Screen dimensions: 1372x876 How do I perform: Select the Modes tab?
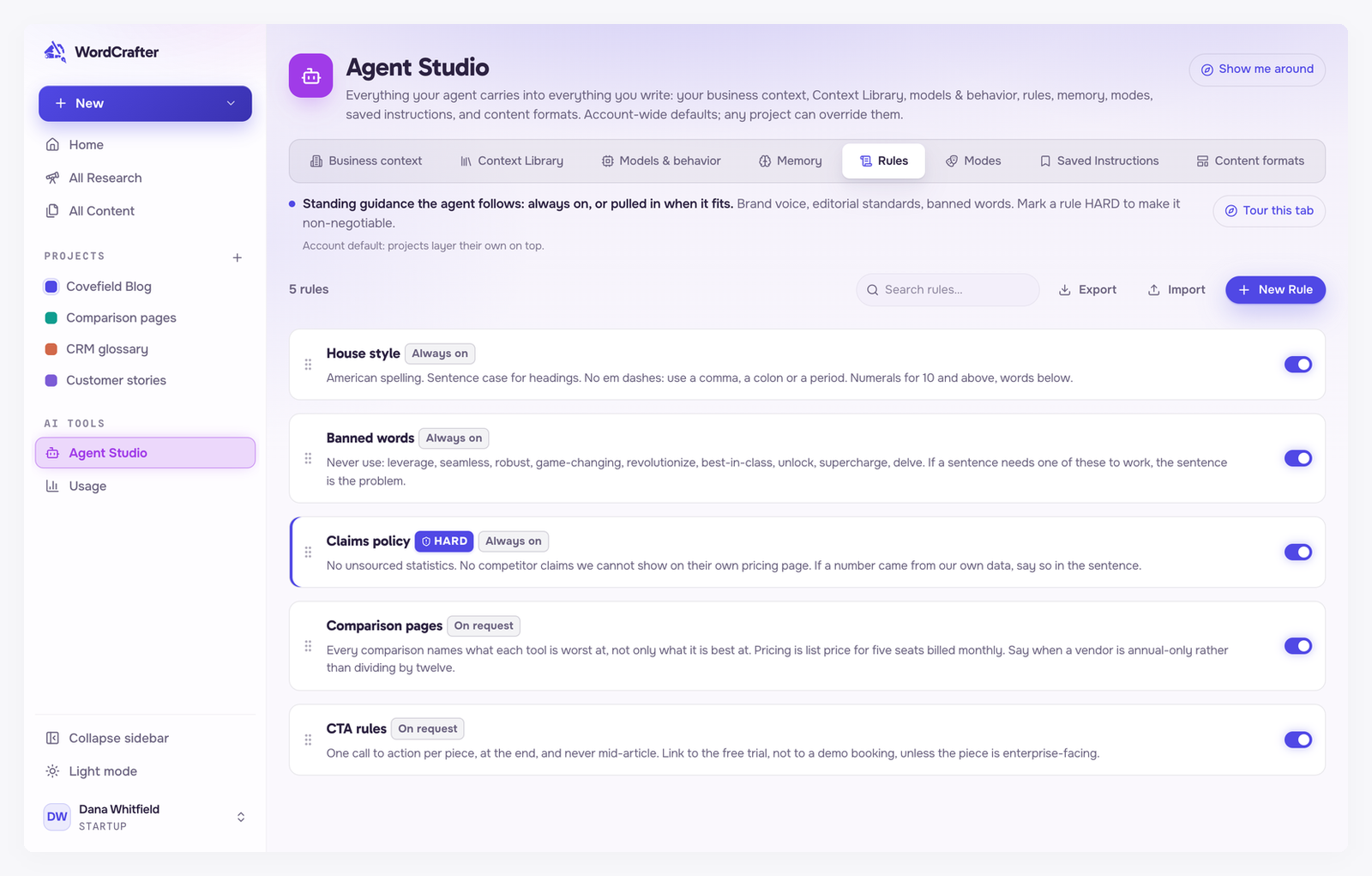click(973, 160)
